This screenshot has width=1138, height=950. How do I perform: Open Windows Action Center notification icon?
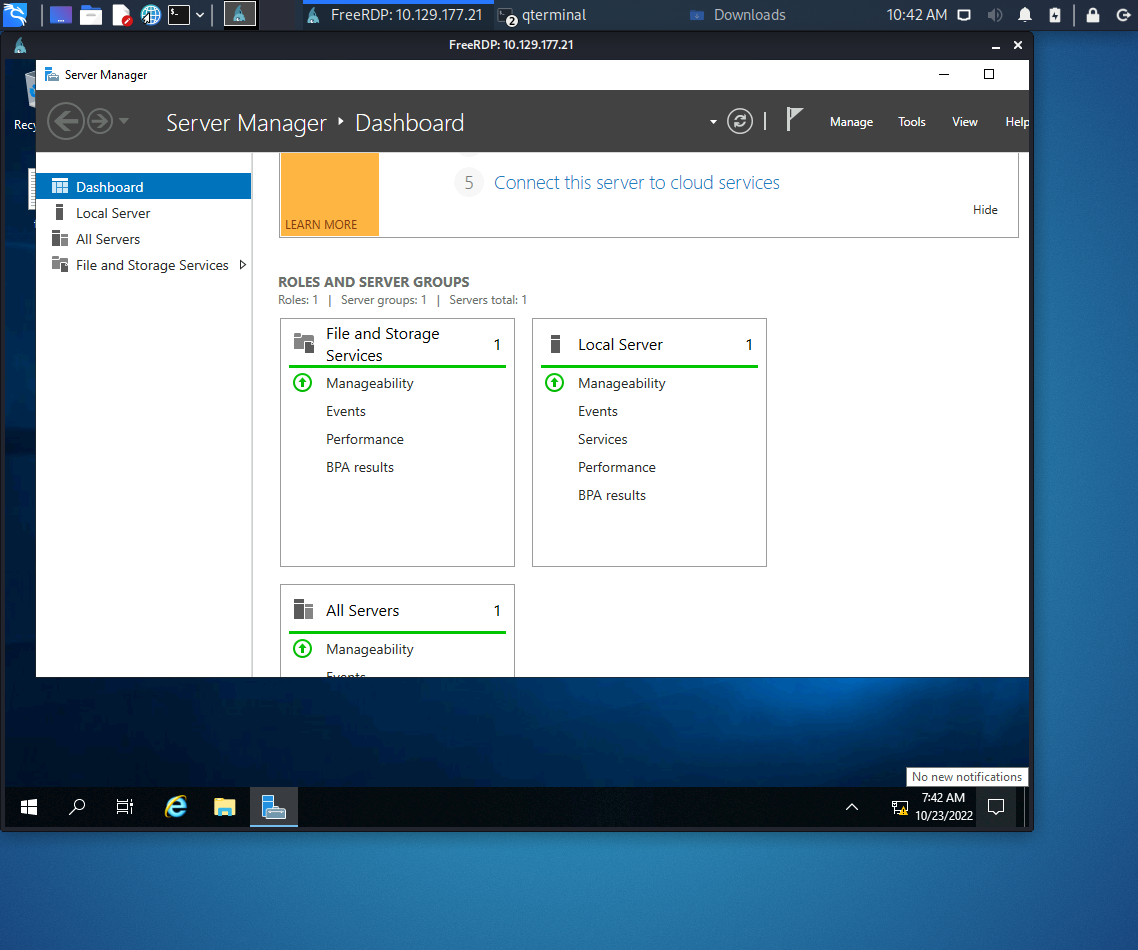click(x=996, y=806)
